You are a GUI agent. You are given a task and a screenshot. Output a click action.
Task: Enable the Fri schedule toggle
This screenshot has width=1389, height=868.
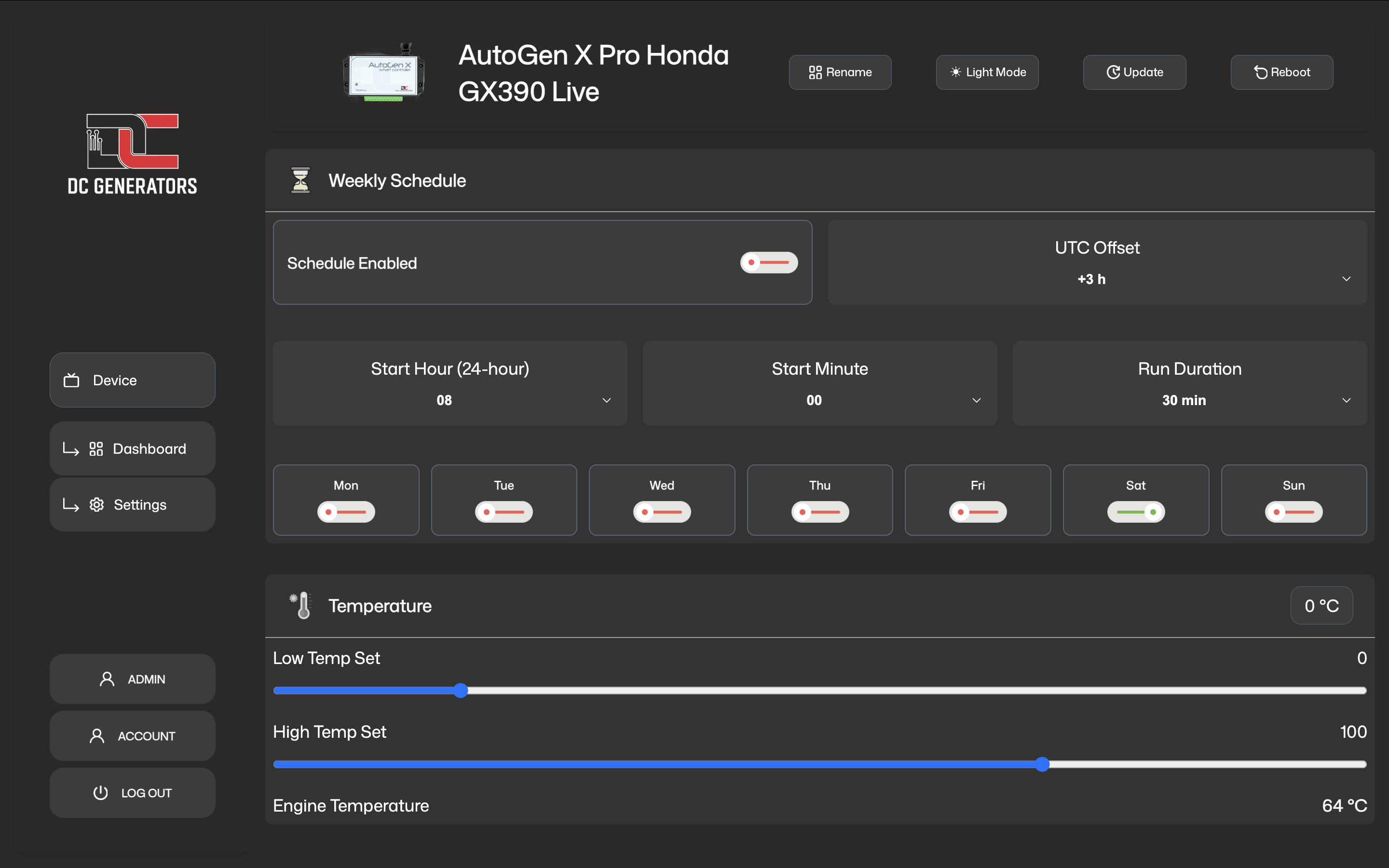coord(978,512)
